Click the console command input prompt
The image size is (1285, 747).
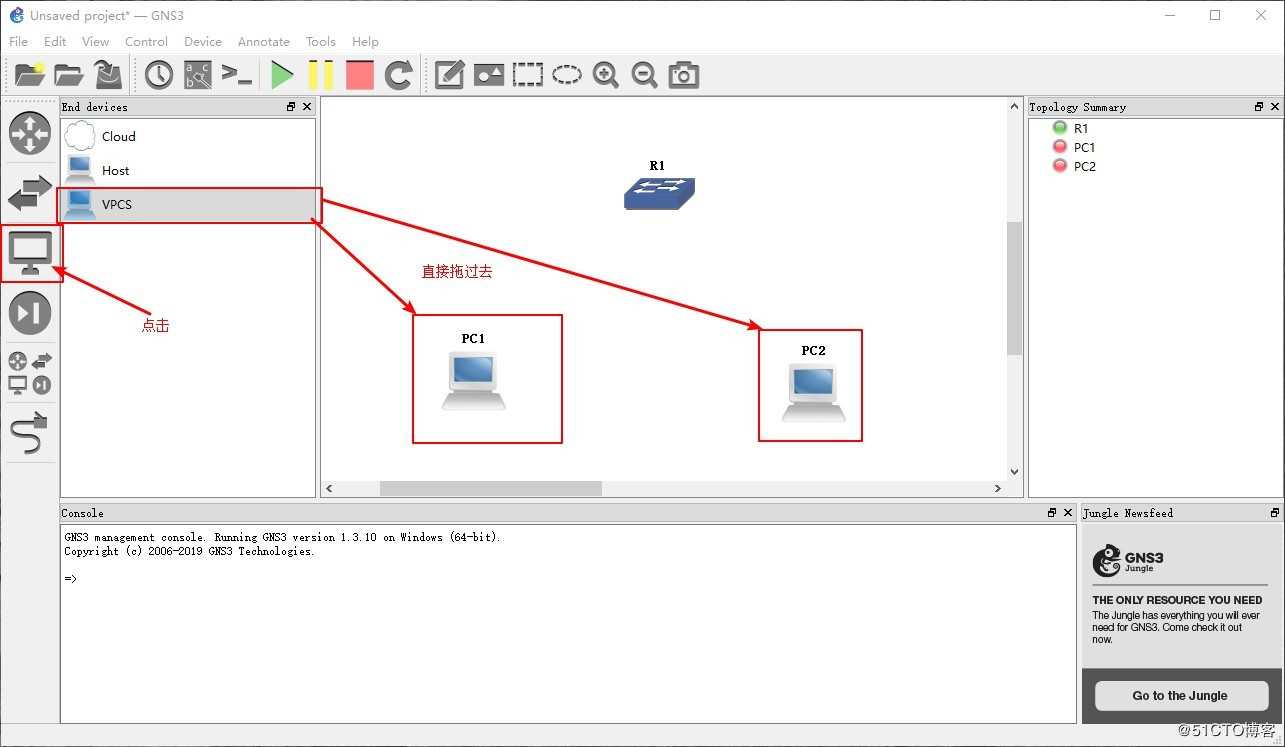point(70,579)
